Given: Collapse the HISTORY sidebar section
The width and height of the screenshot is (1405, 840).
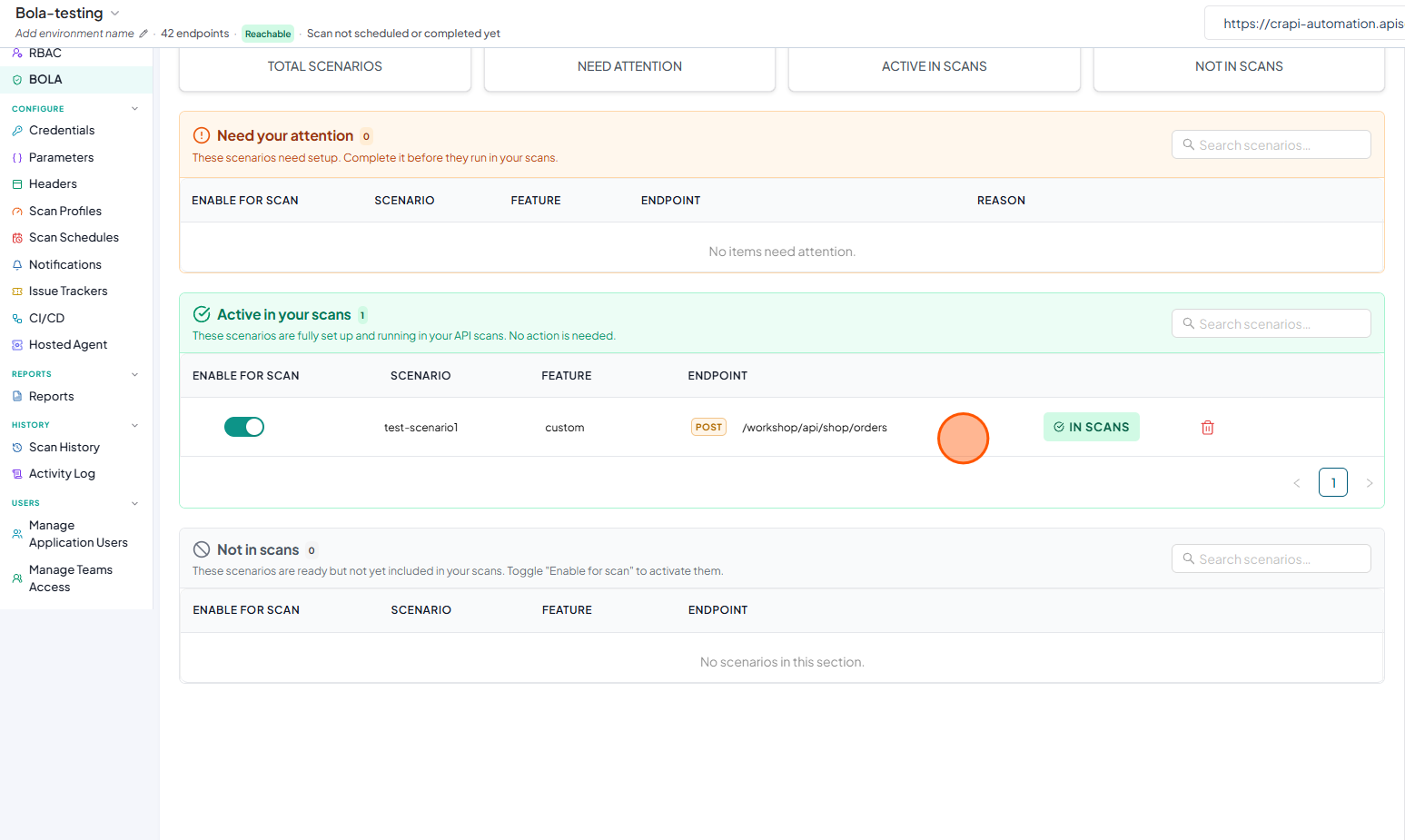Looking at the screenshot, I should pyautogui.click(x=135, y=425).
